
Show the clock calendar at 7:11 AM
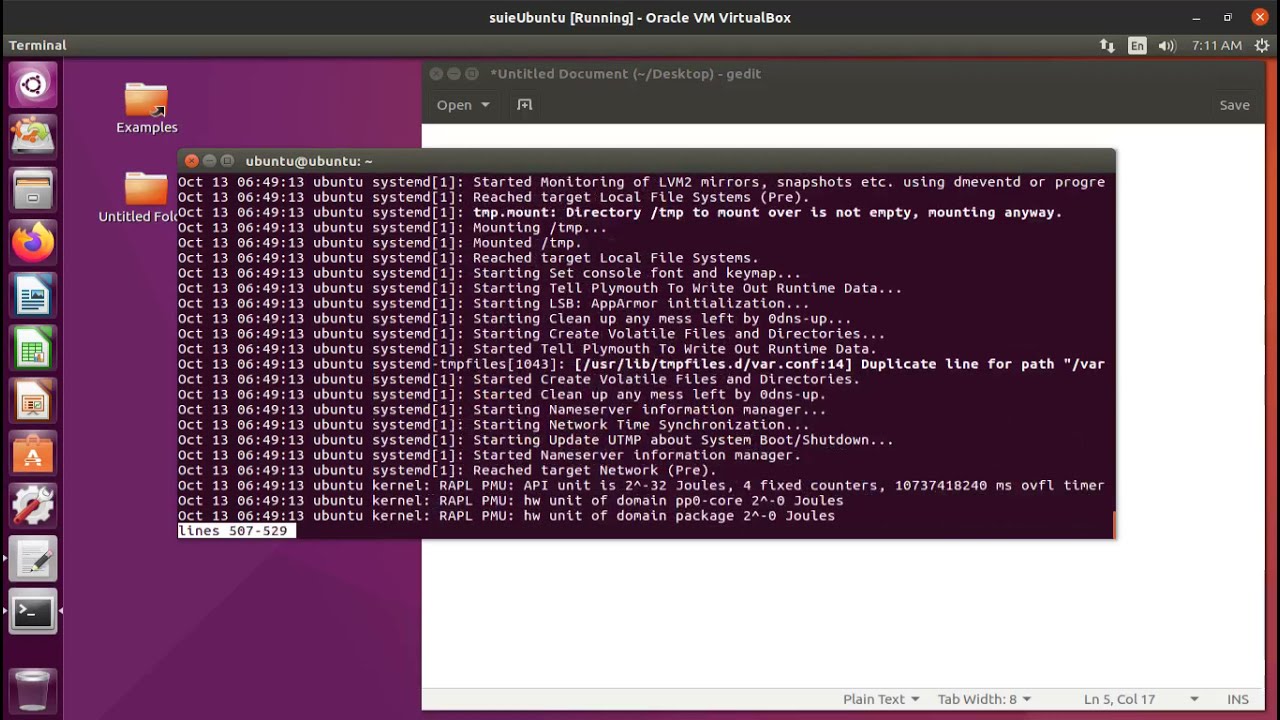(1216, 45)
